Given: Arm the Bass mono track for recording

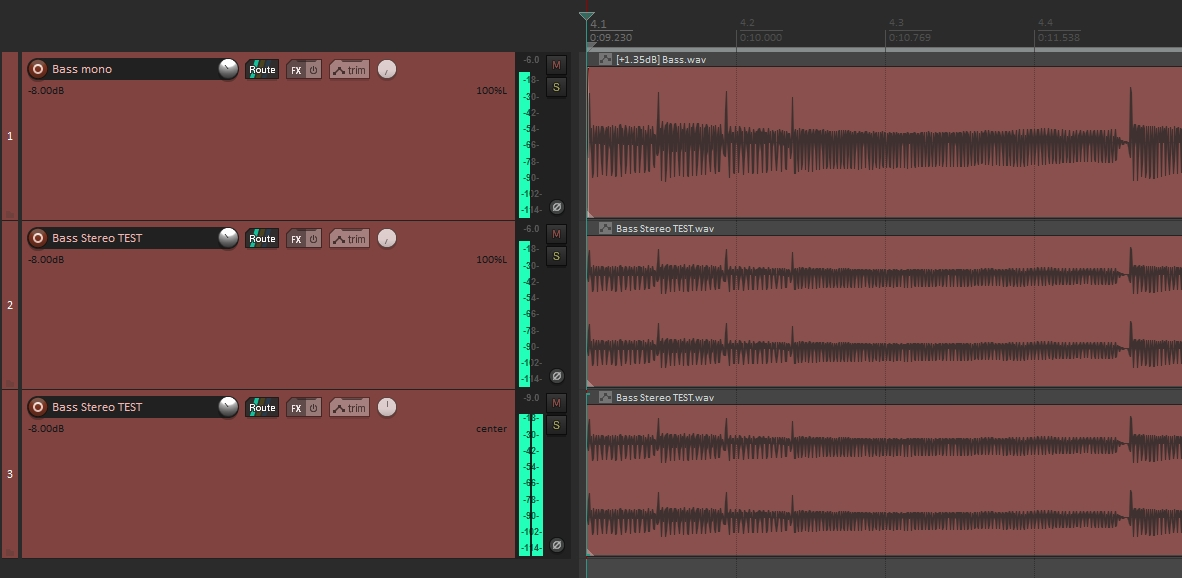Looking at the screenshot, I should (x=38, y=69).
